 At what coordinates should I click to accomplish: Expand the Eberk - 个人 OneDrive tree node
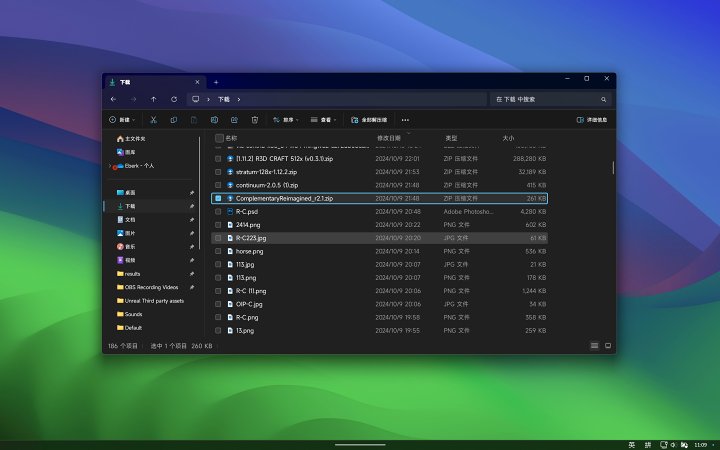pyautogui.click(x=109, y=166)
